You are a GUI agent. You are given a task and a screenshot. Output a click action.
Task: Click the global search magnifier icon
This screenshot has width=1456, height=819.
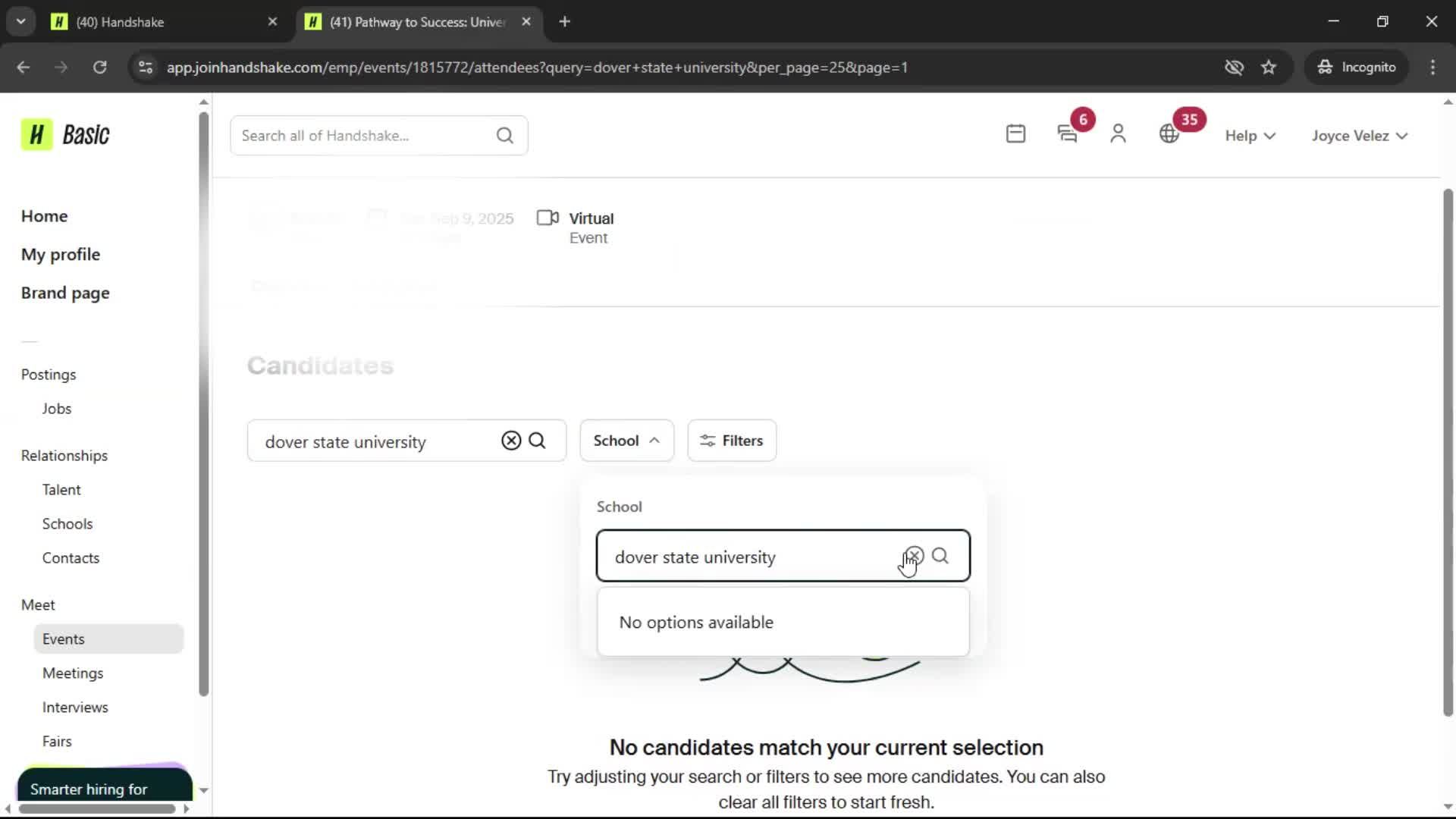point(505,136)
